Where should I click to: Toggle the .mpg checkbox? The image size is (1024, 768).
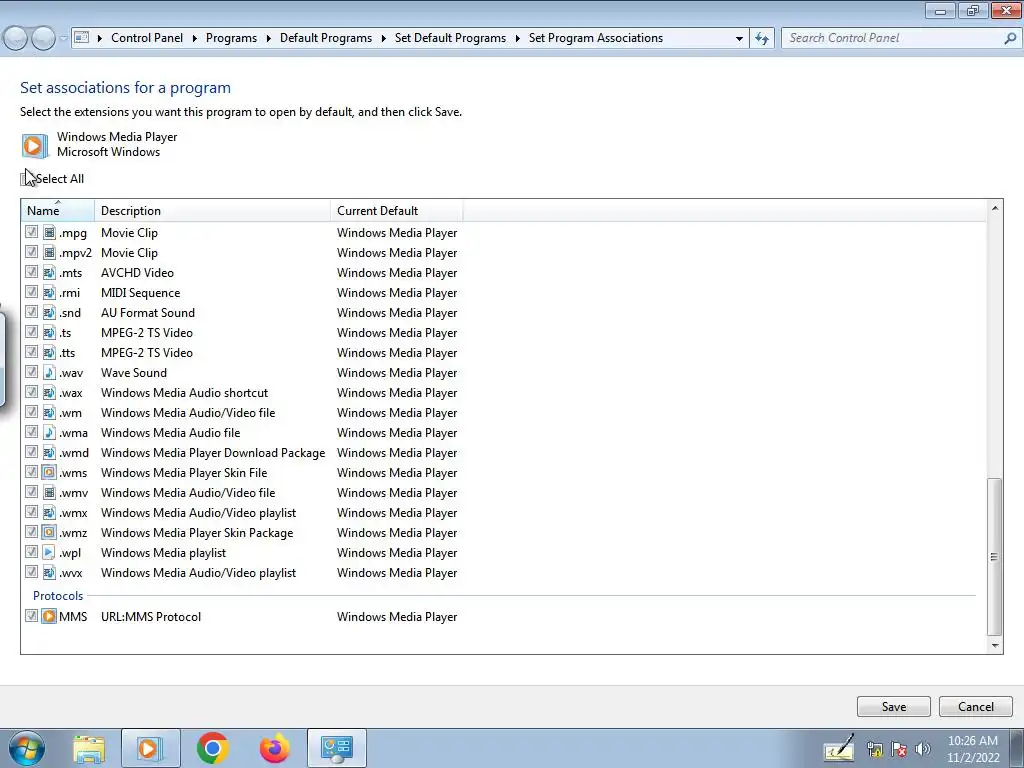point(31,232)
